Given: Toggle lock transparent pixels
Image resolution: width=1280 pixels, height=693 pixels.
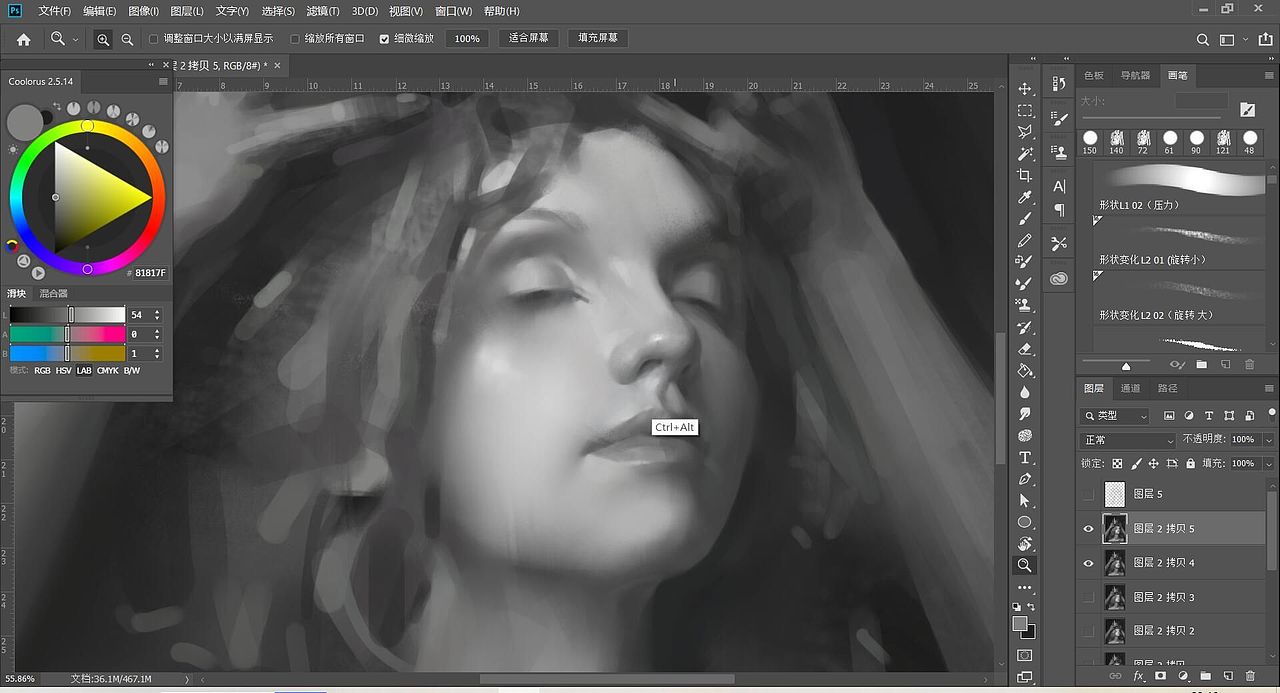Looking at the screenshot, I should point(1118,464).
